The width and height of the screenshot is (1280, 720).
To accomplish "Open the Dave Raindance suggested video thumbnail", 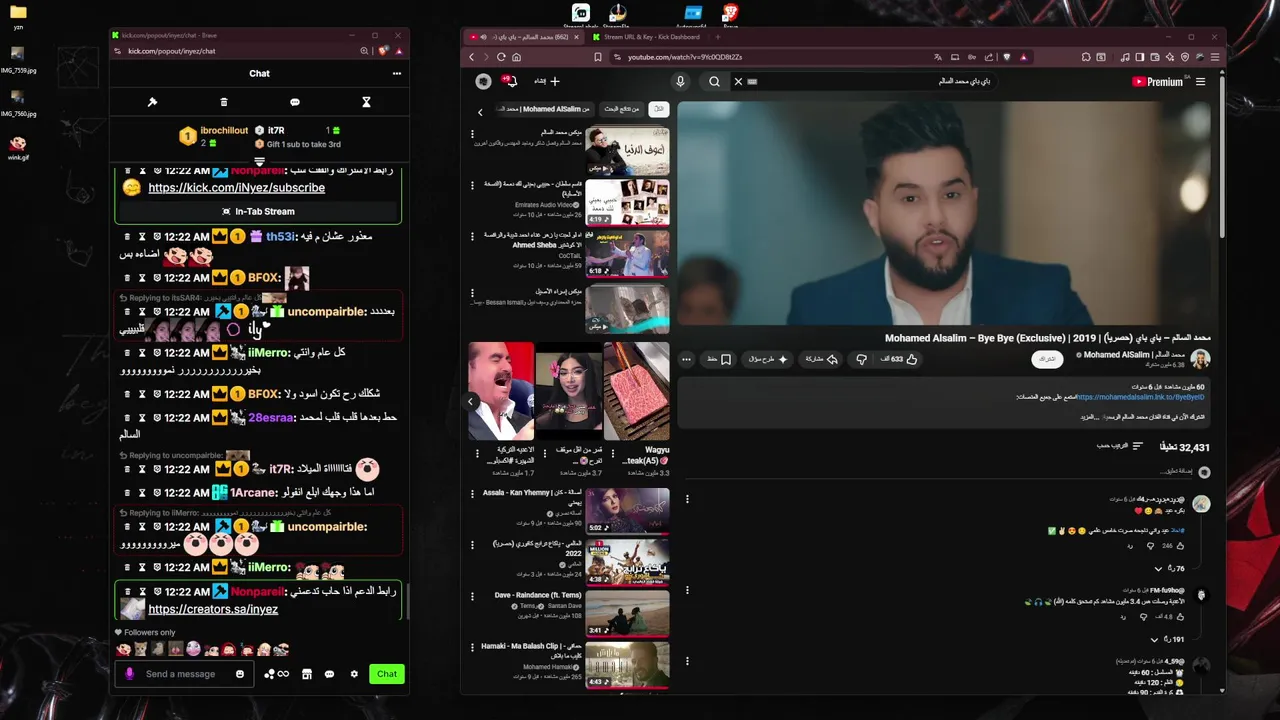I will [627, 613].
